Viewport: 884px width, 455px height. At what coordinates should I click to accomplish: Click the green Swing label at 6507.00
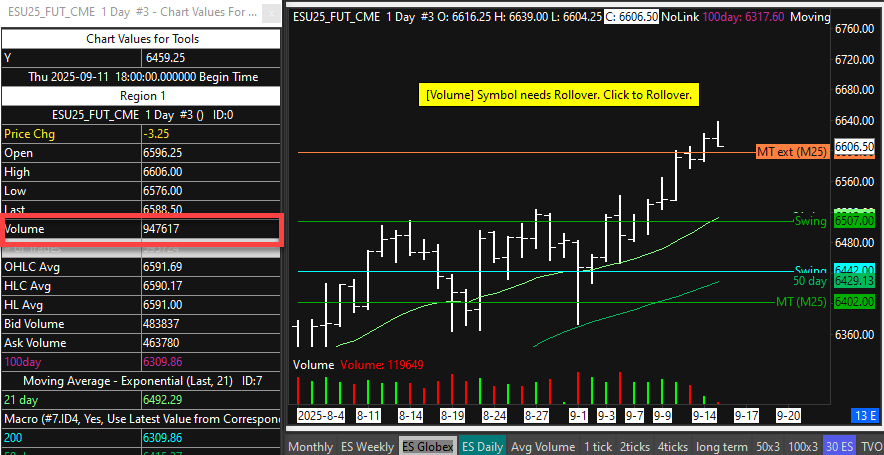810,222
